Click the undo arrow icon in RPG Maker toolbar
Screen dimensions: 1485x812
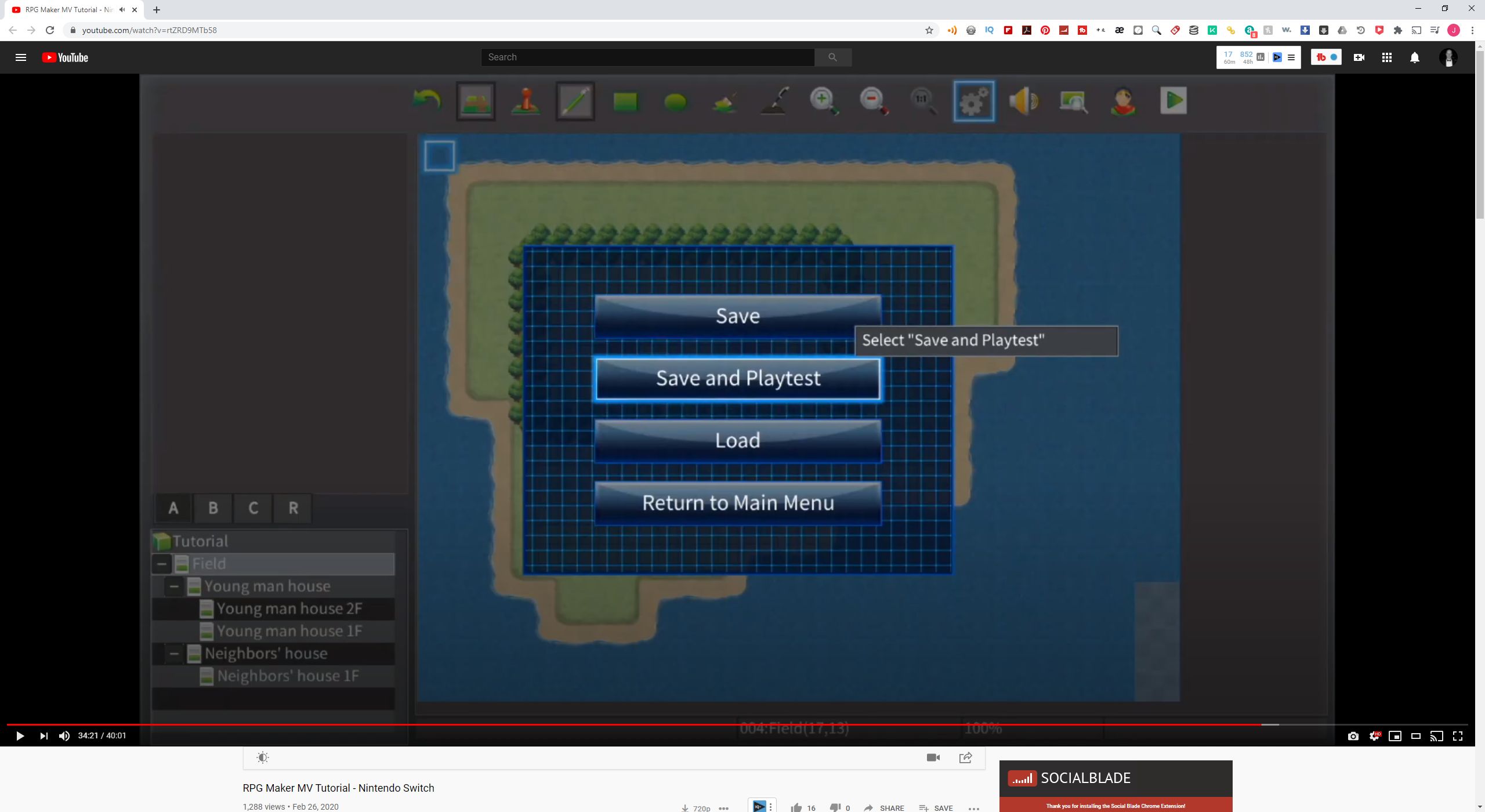pyautogui.click(x=426, y=101)
